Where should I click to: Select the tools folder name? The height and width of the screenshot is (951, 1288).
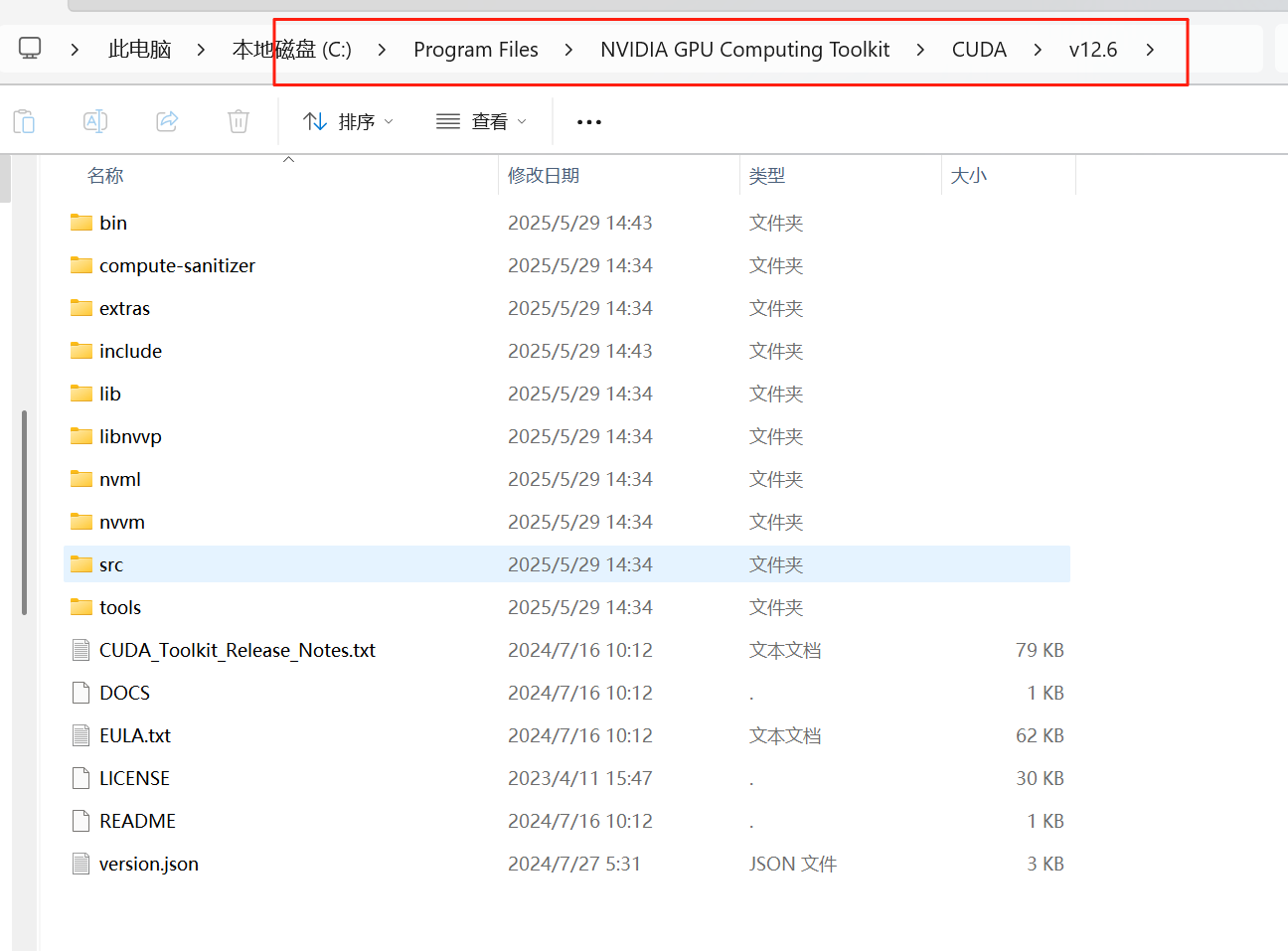120,607
